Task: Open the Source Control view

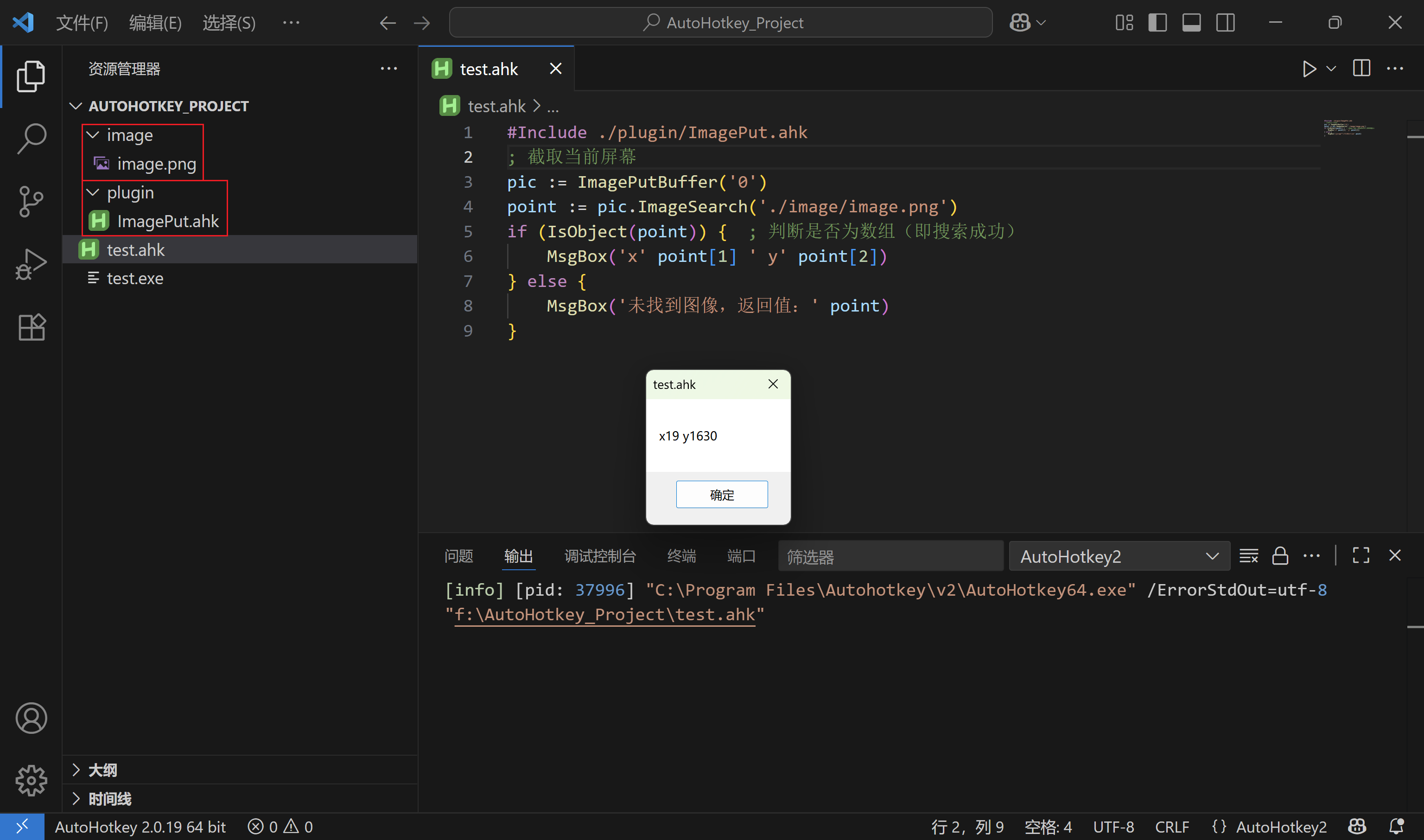Action: (31, 202)
